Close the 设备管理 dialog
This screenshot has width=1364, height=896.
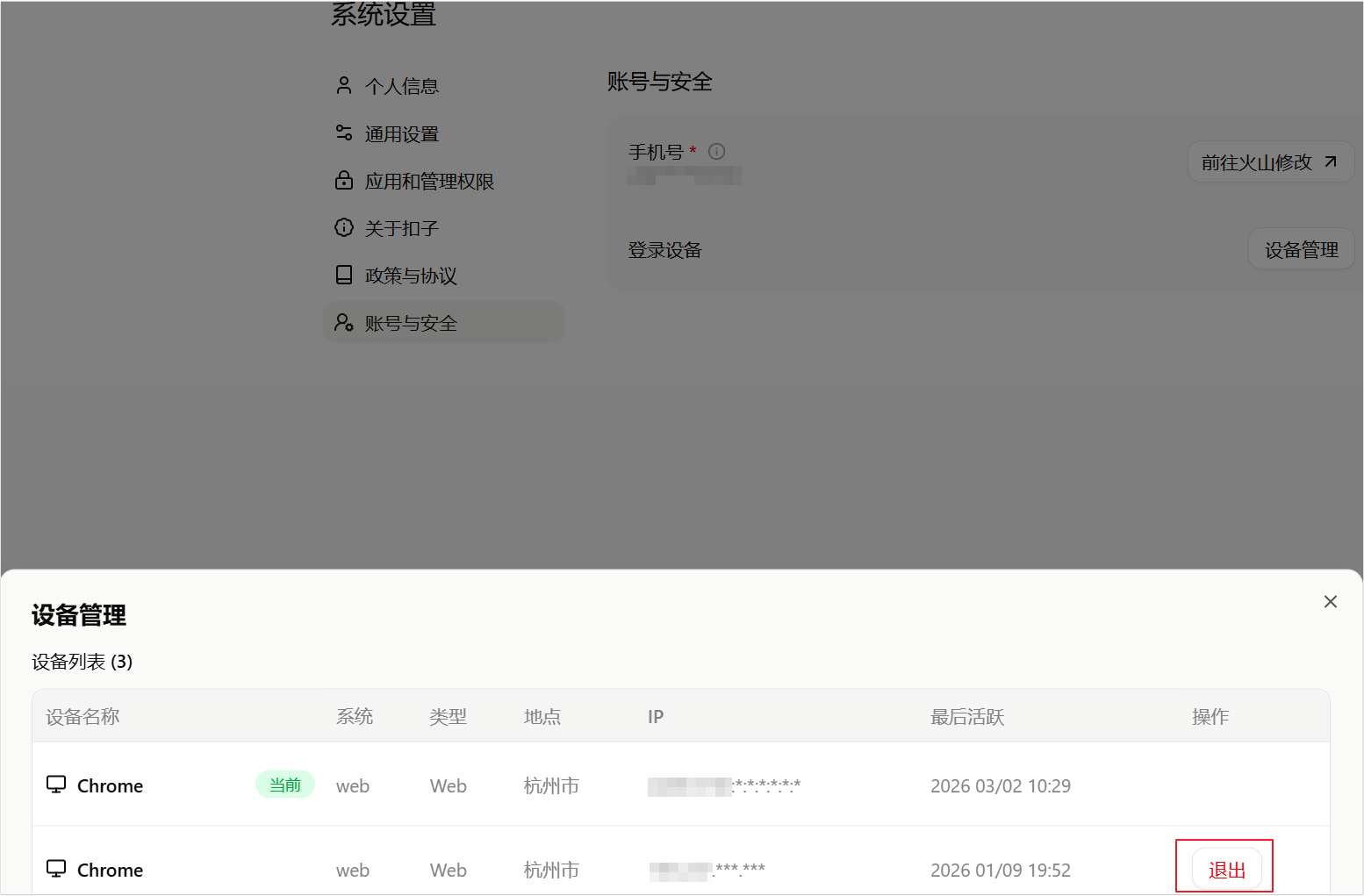(x=1331, y=601)
